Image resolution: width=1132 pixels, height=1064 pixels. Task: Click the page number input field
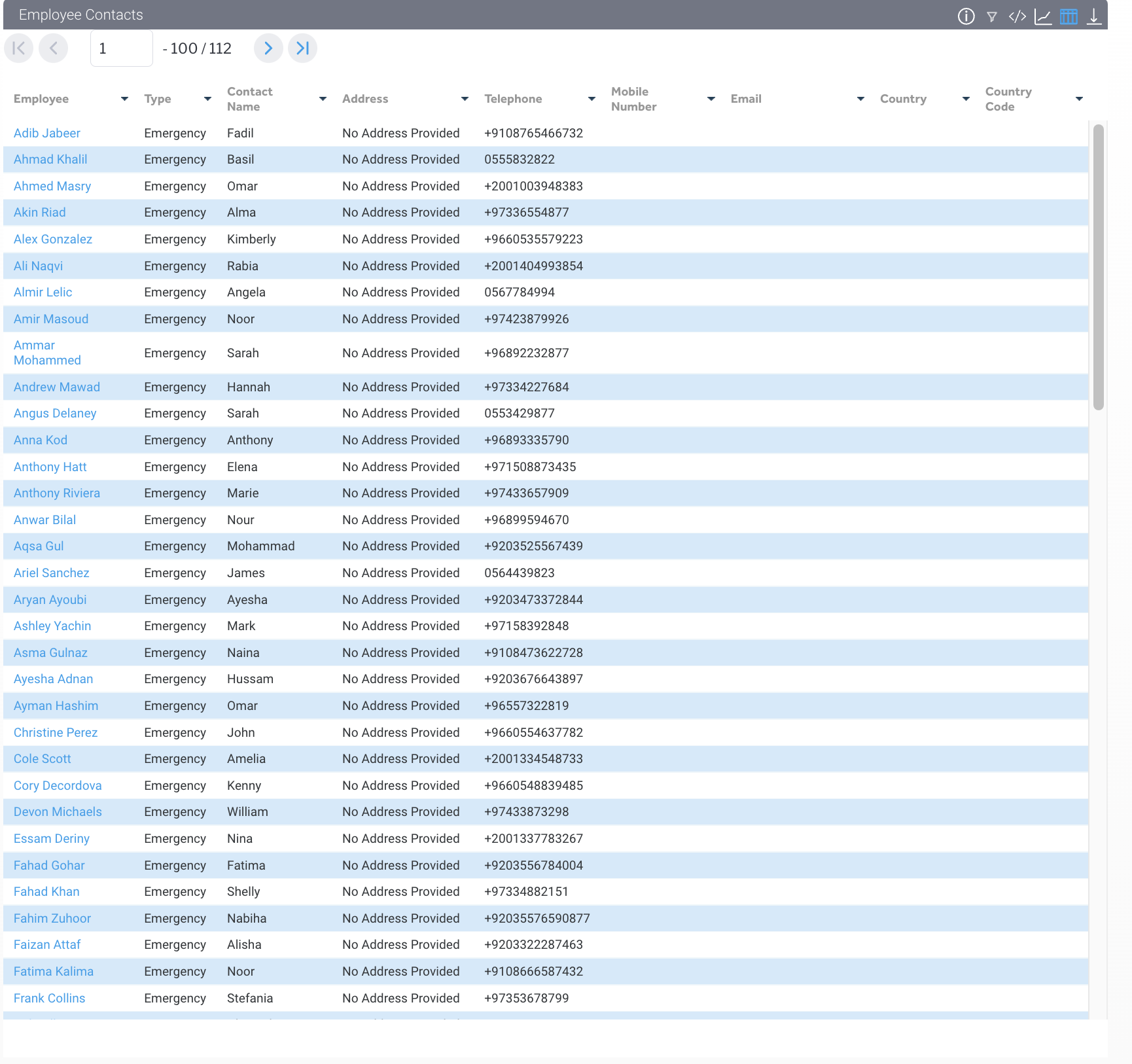click(x=121, y=48)
